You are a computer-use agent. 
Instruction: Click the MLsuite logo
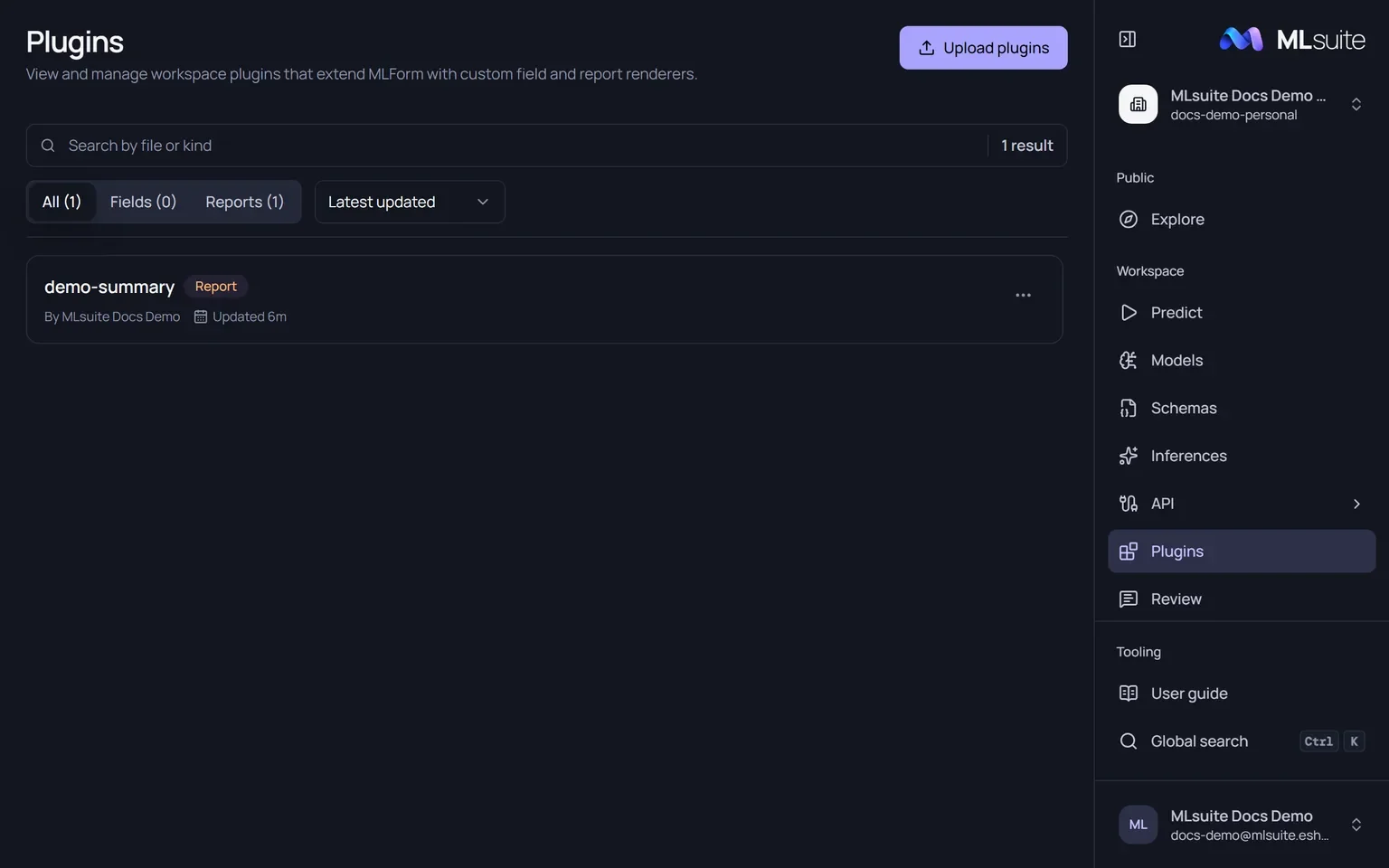tap(1292, 39)
